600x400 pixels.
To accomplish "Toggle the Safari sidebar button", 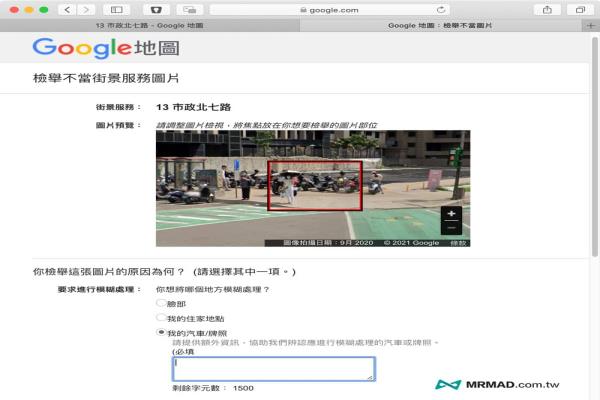I will point(116,10).
